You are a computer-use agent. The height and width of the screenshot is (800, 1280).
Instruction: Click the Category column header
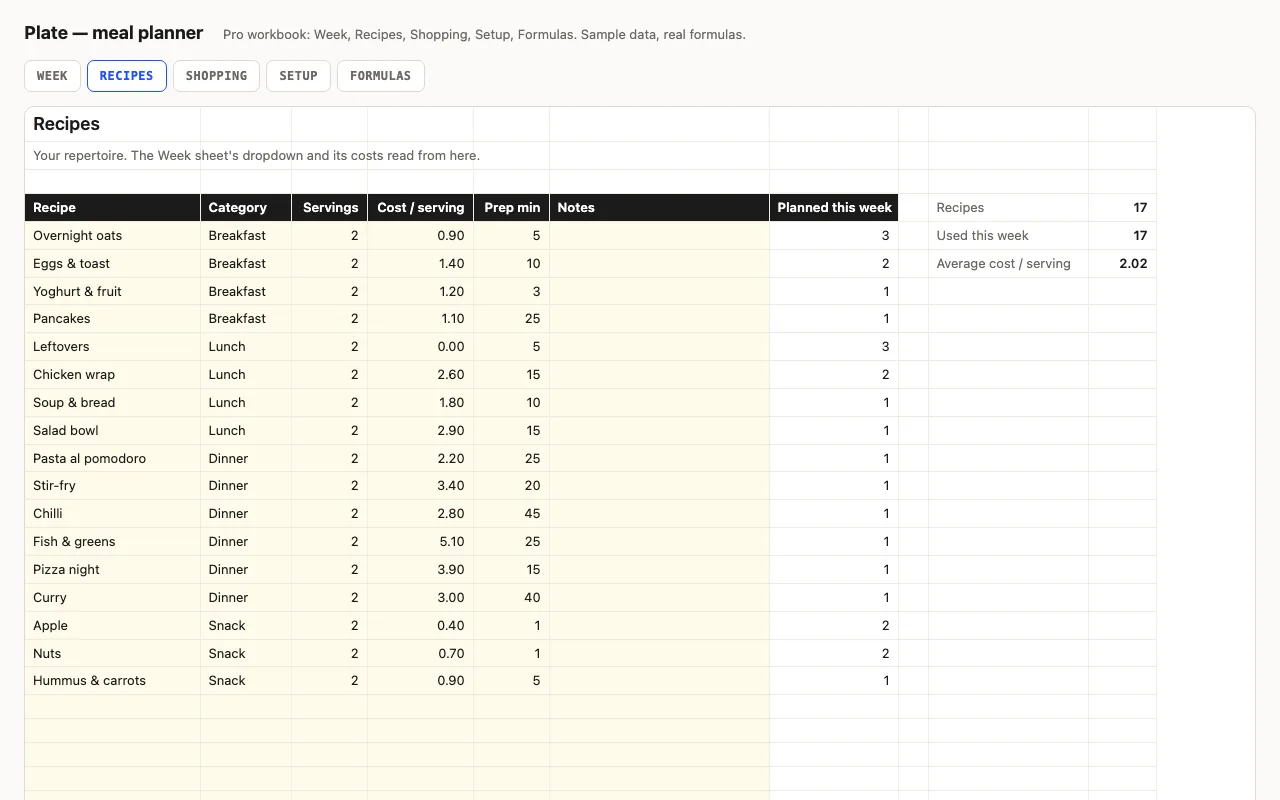[x=246, y=208]
